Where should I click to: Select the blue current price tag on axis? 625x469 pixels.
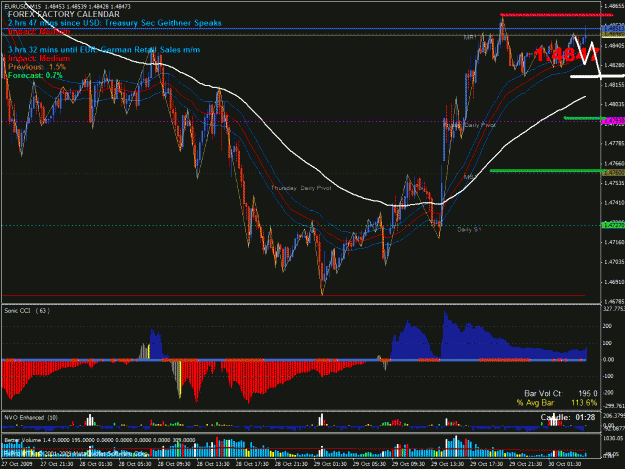click(613, 29)
